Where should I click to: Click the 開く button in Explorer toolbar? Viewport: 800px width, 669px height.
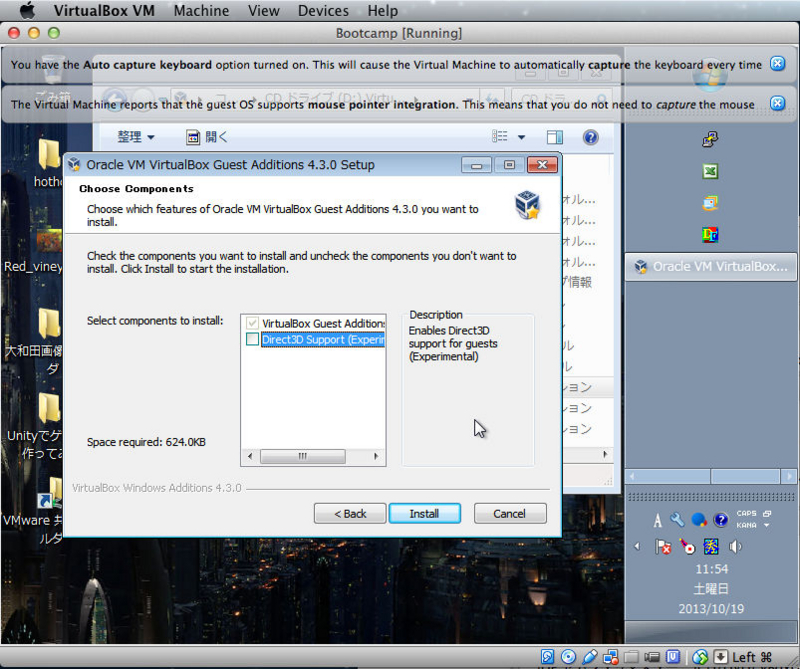[x=207, y=137]
